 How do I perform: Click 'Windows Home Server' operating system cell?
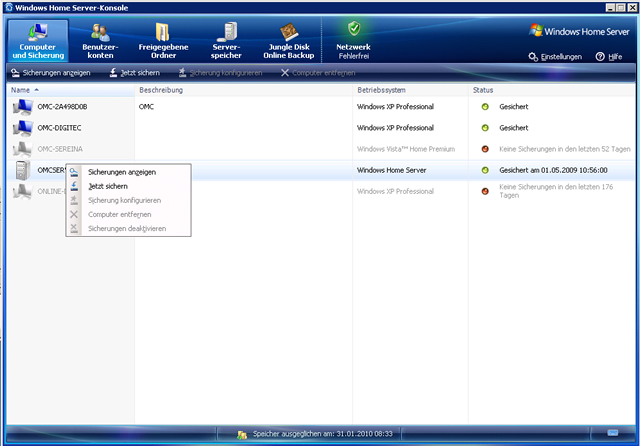pyautogui.click(x=391, y=170)
